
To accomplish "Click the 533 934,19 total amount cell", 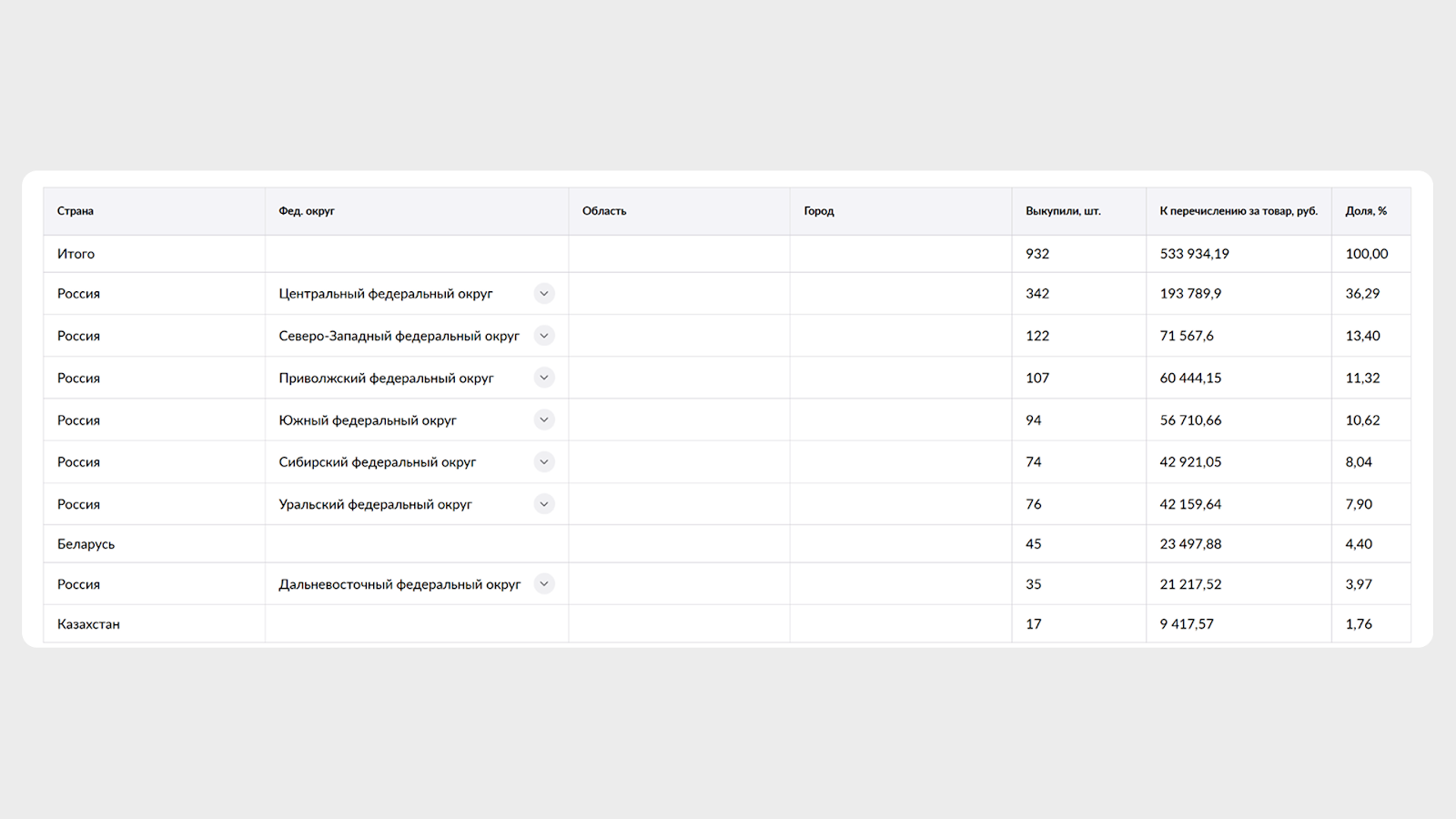I will pyautogui.click(x=1194, y=254).
